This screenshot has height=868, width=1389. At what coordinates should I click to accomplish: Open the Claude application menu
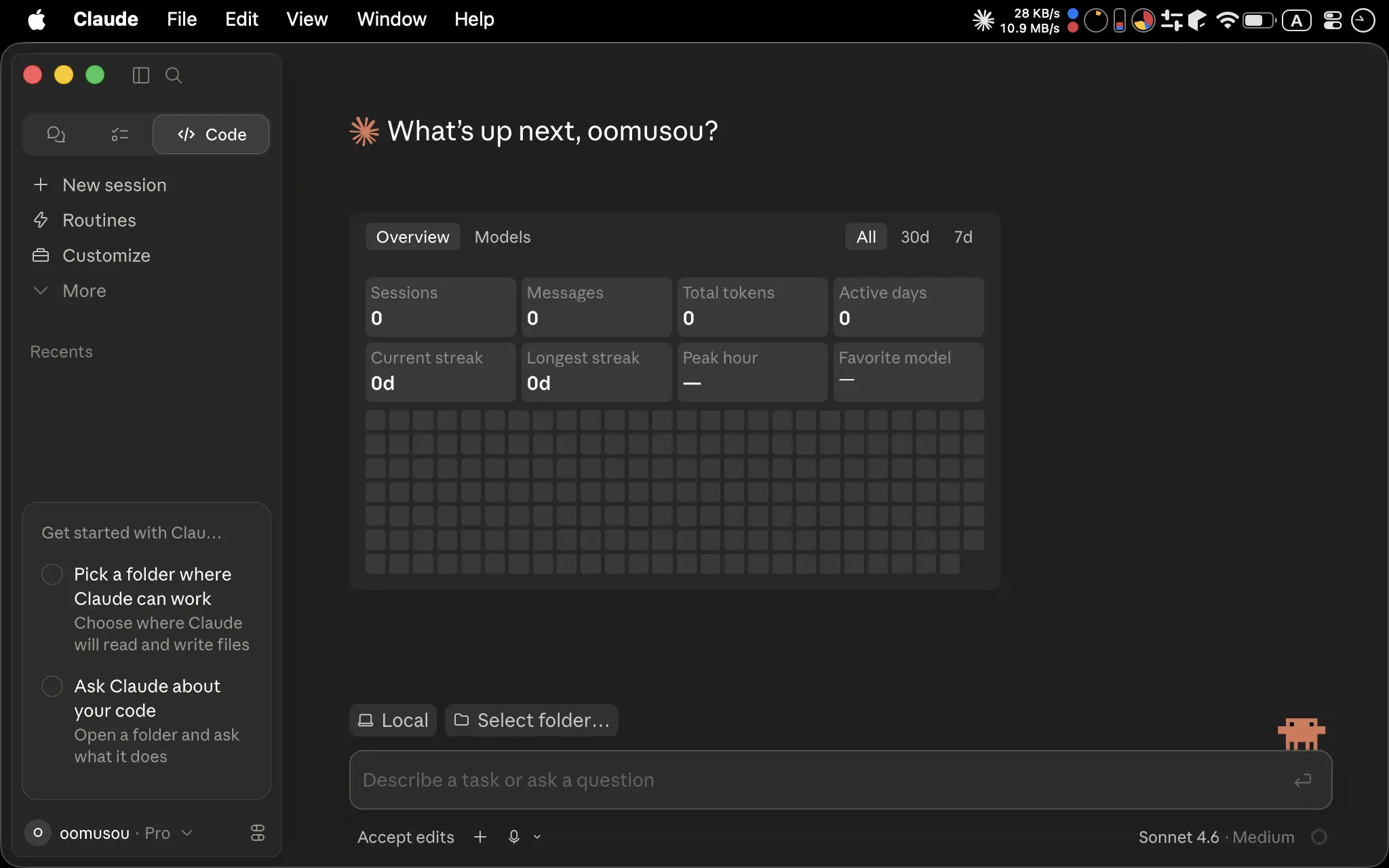pos(106,20)
